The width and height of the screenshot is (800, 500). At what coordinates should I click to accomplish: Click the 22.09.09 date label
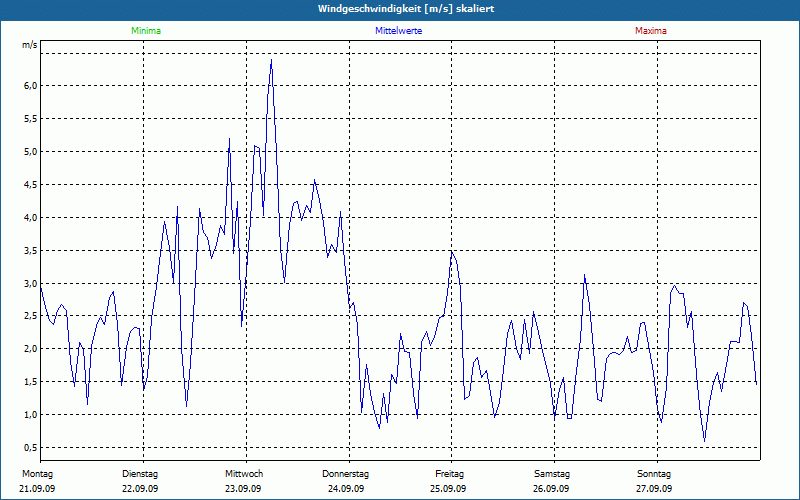(x=140, y=489)
